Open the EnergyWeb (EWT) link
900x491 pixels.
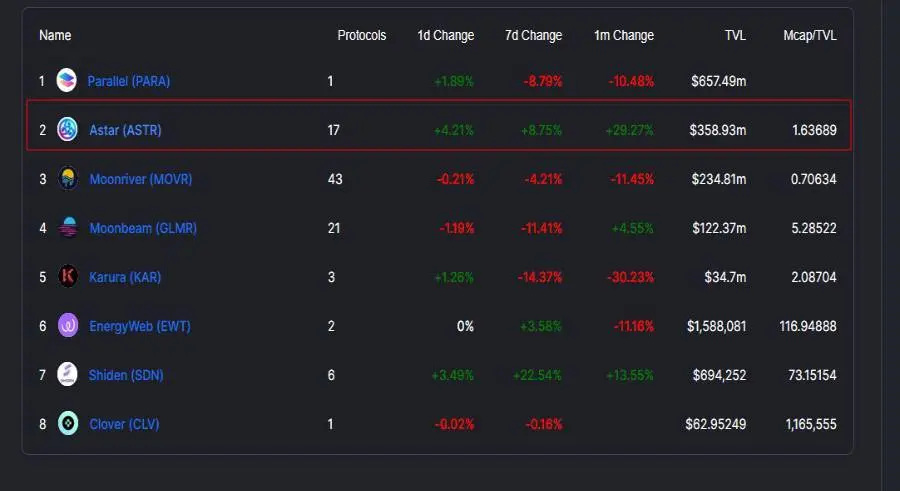[x=139, y=326]
